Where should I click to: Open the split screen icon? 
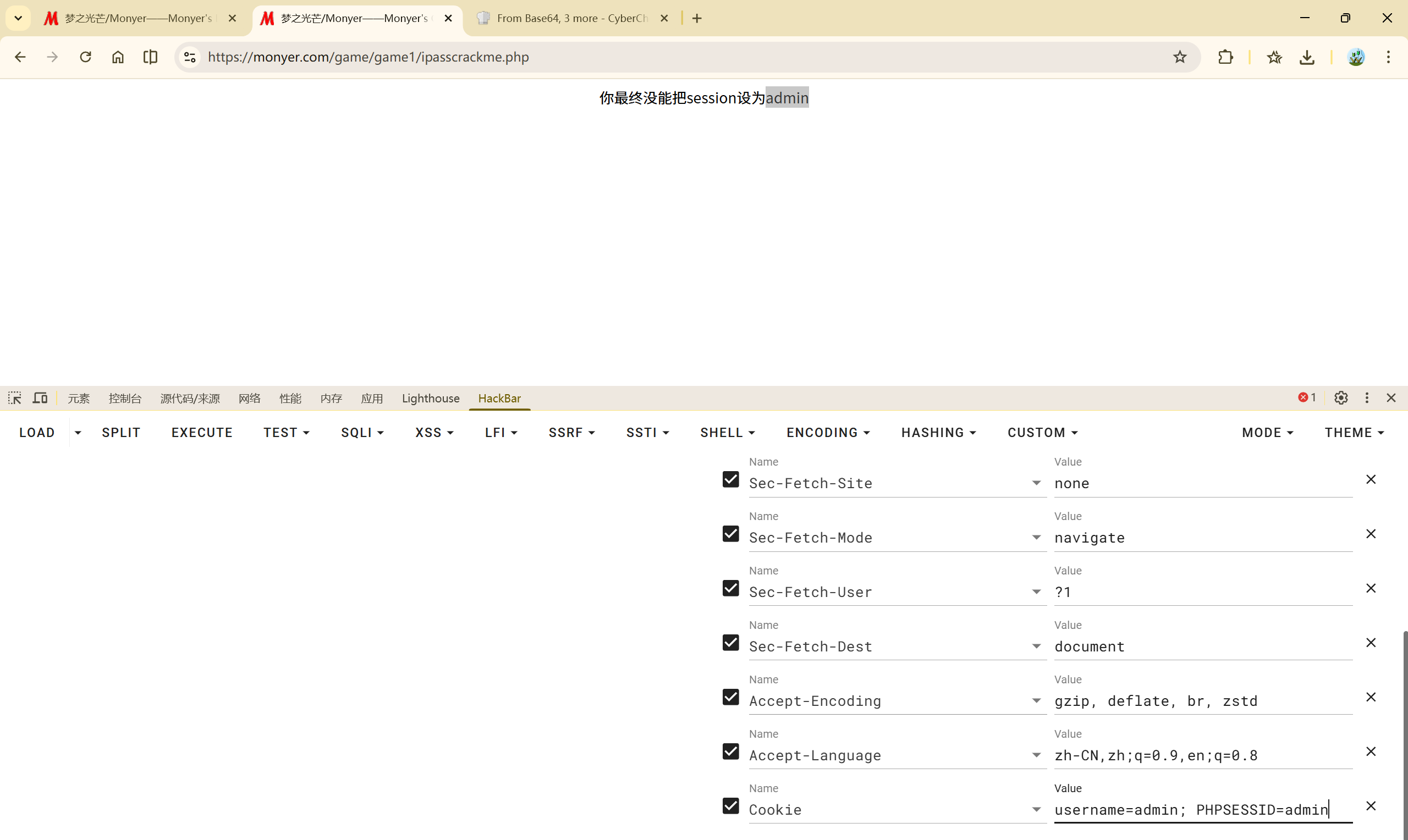tap(150, 57)
